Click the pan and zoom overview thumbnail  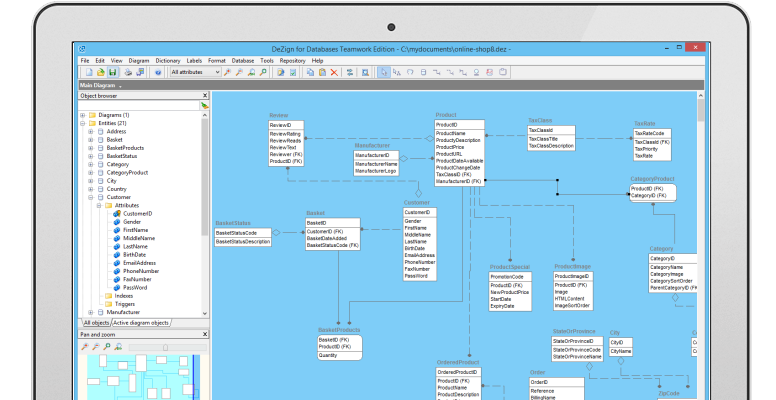click(144, 377)
